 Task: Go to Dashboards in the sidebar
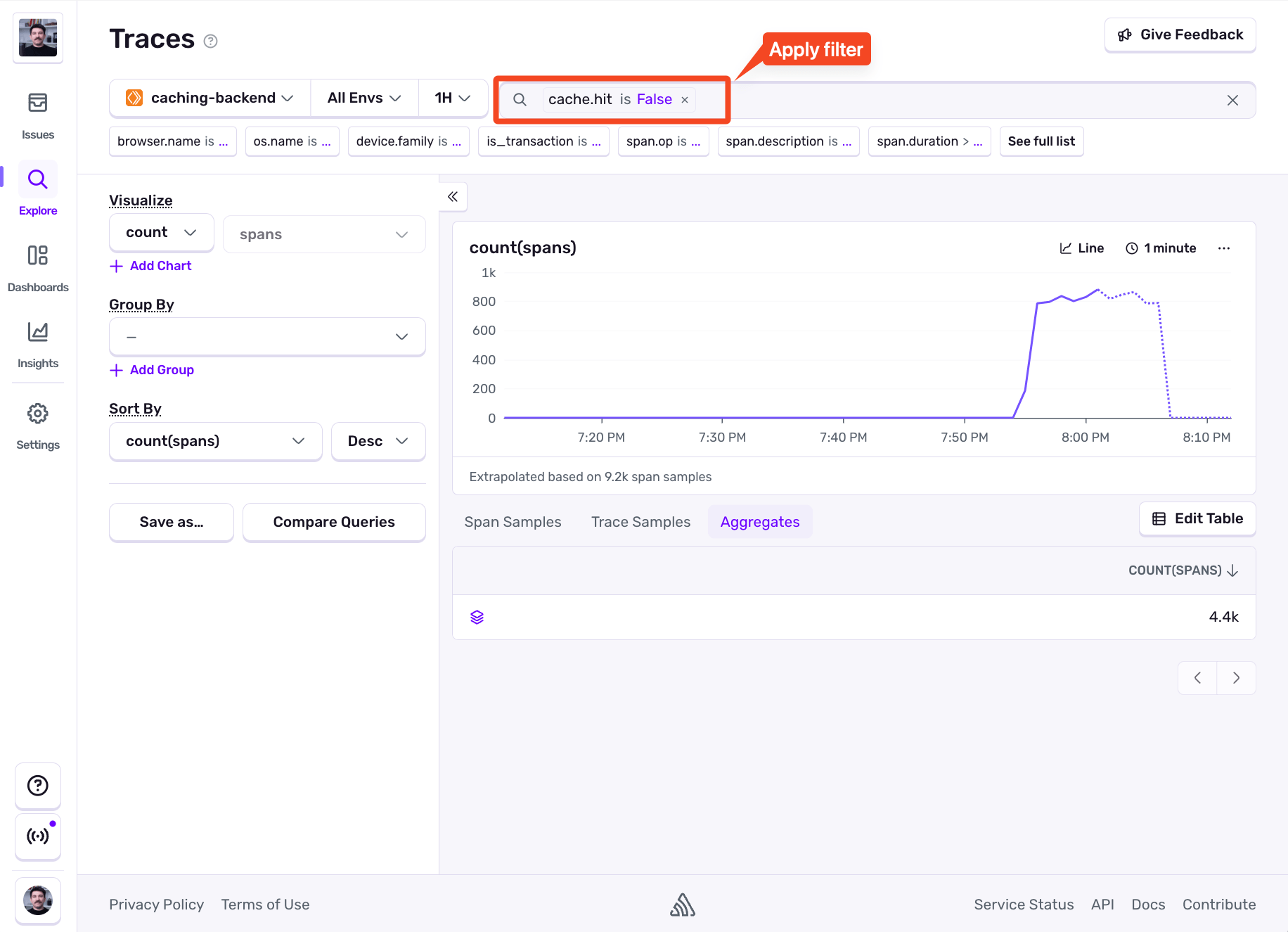[38, 267]
